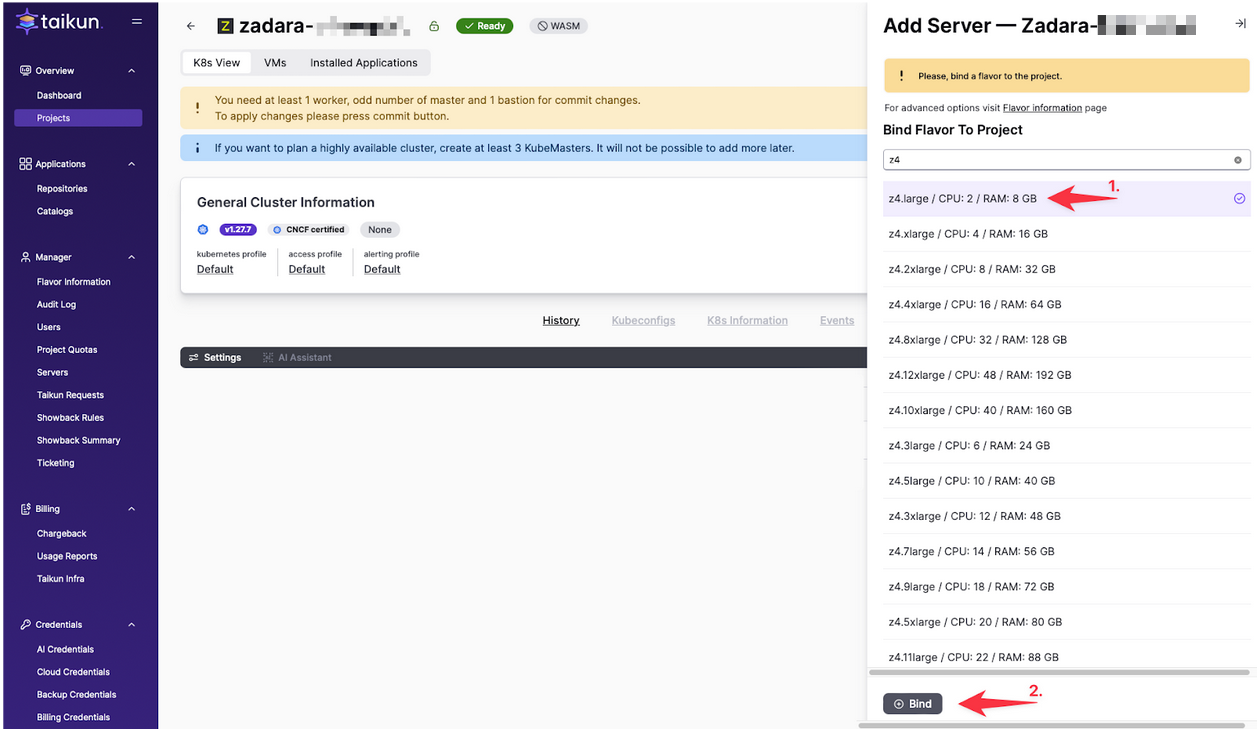Open the kubernetes profile Default link
Viewport: 1259px width, 736px height.
pyautogui.click(x=215, y=269)
